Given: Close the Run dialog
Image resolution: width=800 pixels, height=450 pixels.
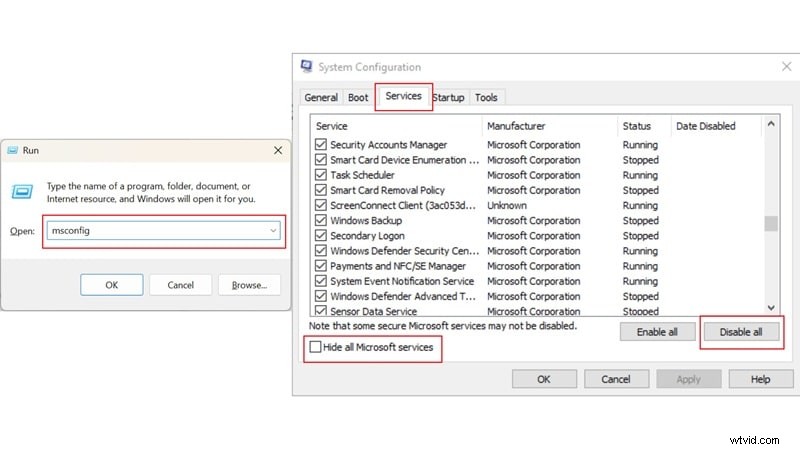Looking at the screenshot, I should click(x=277, y=151).
